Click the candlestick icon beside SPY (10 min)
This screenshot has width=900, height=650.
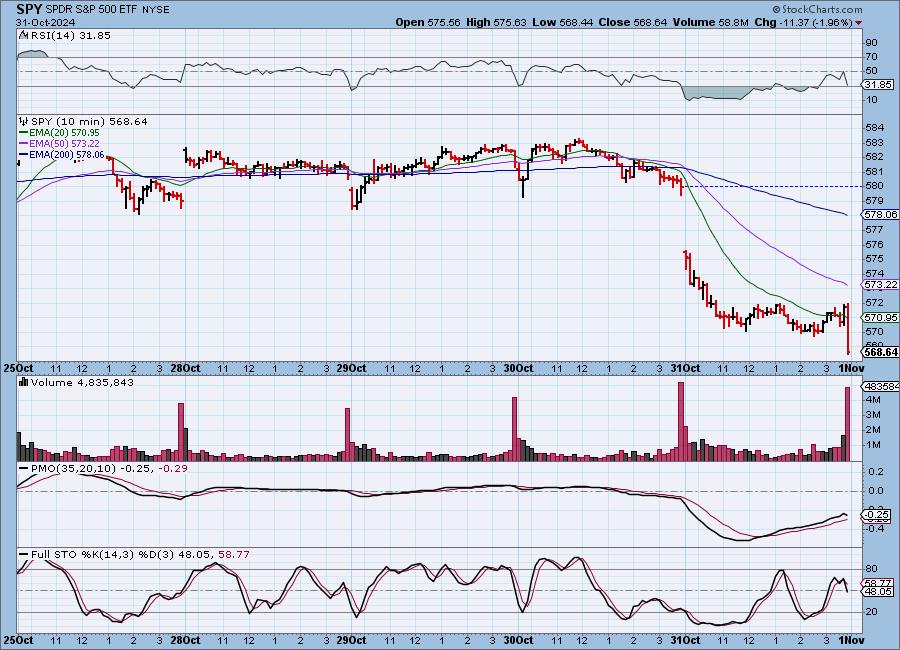pyautogui.click(x=24, y=121)
